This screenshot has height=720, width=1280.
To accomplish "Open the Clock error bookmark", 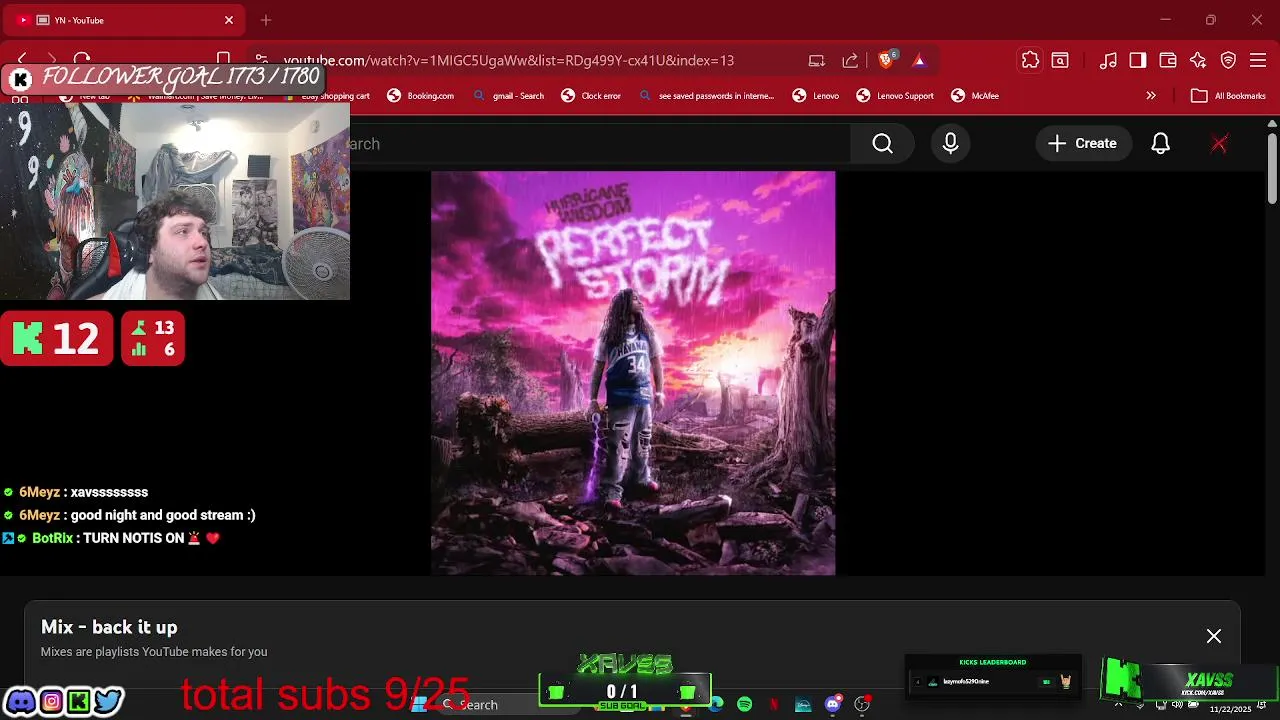I will (x=591, y=96).
